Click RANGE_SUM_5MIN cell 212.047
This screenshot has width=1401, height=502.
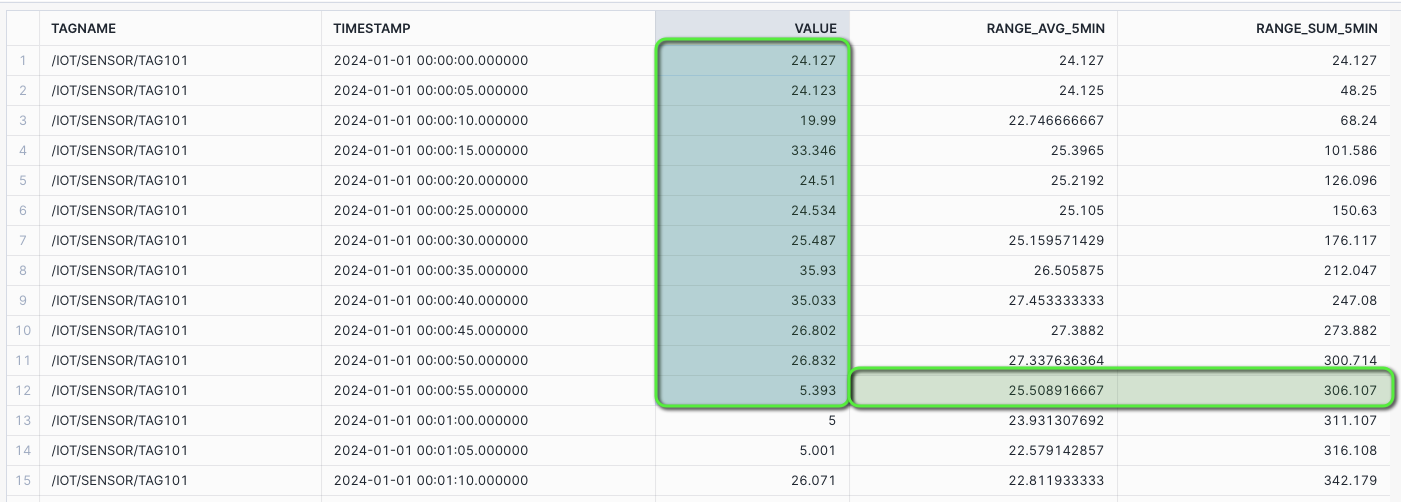click(x=1254, y=270)
